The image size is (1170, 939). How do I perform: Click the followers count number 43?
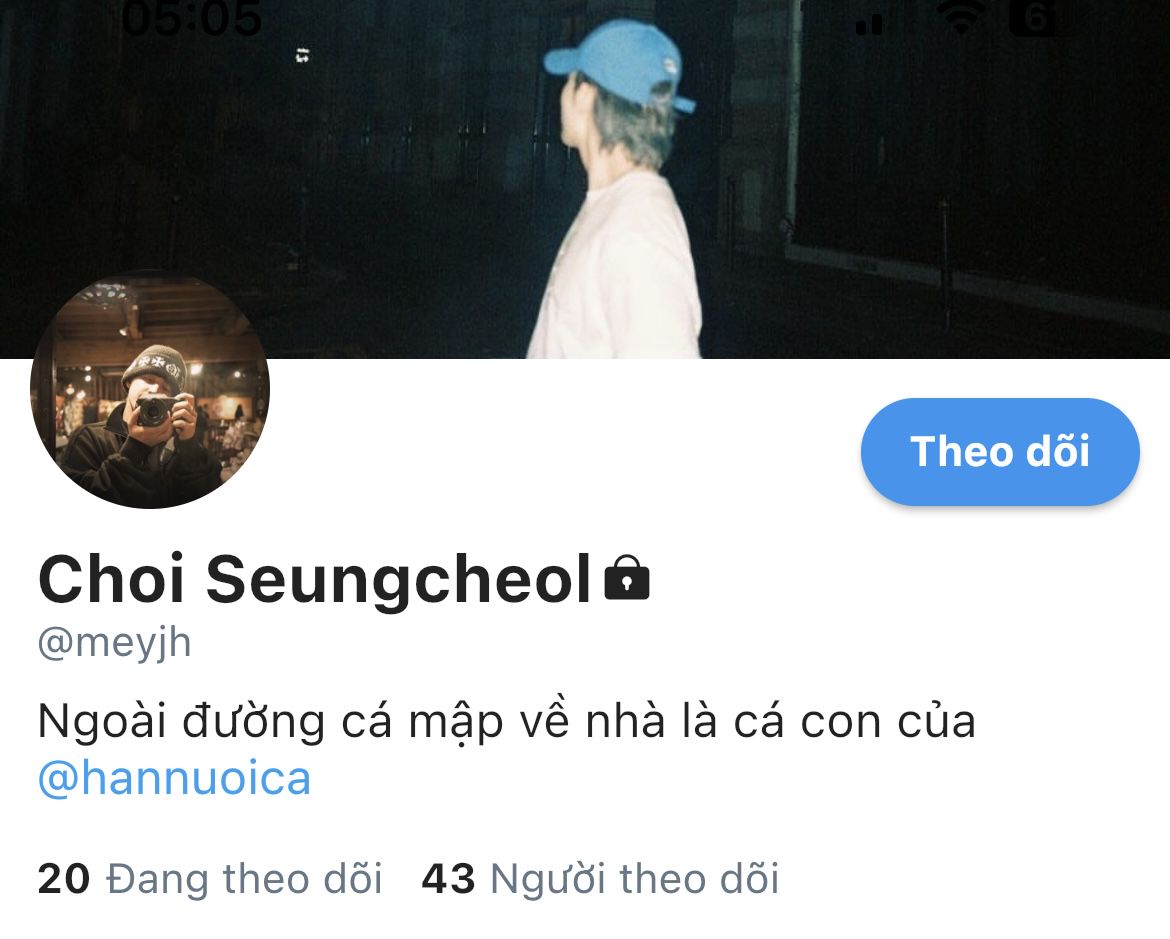(x=448, y=879)
